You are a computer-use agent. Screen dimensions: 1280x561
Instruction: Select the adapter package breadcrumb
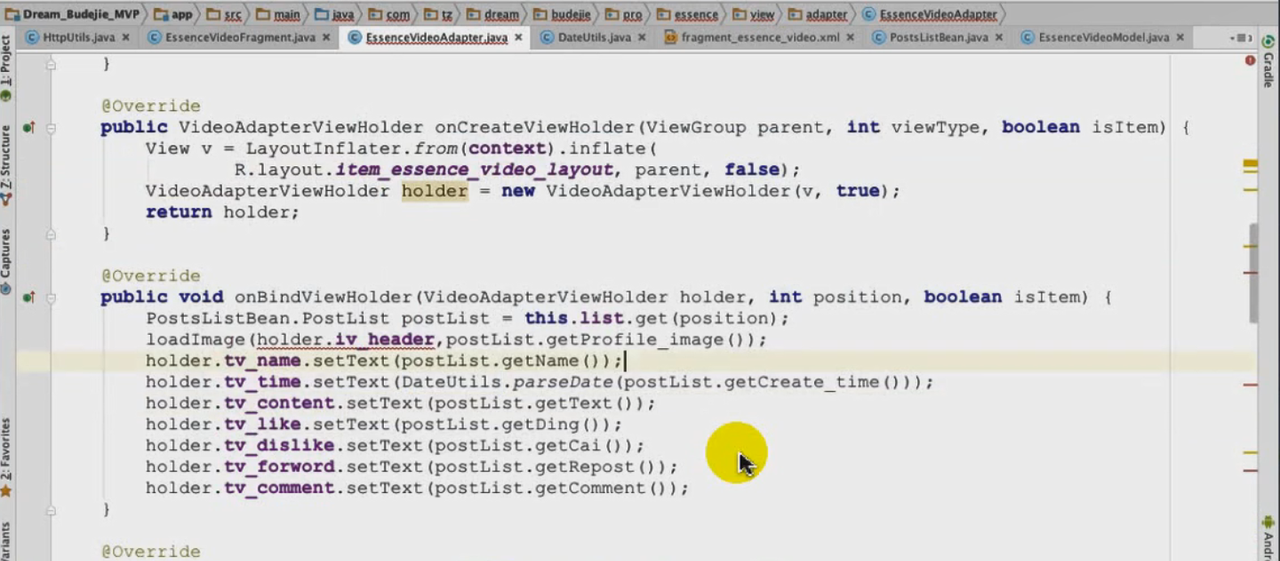coord(819,14)
